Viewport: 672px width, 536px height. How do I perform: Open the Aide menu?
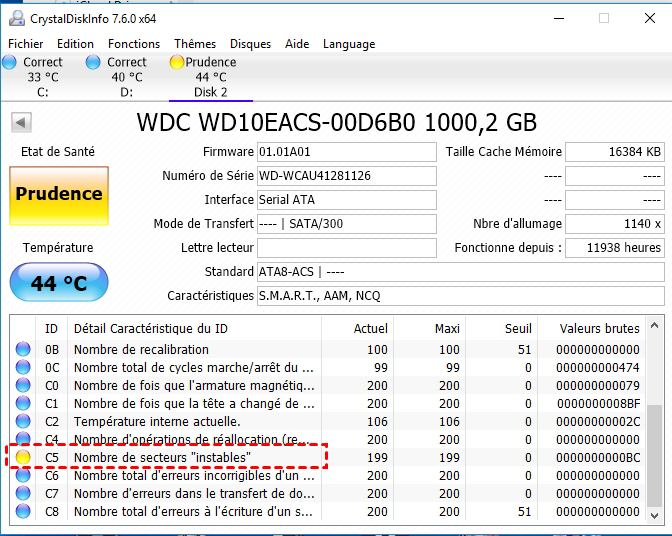click(297, 44)
